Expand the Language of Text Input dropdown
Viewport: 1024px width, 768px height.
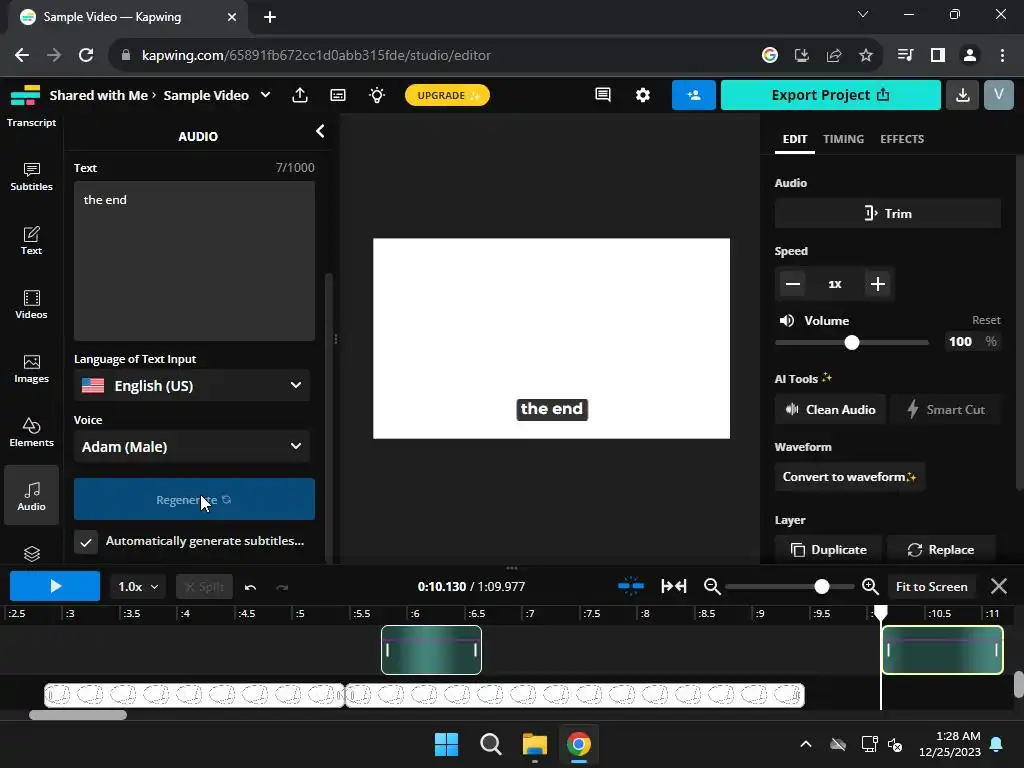(x=192, y=386)
